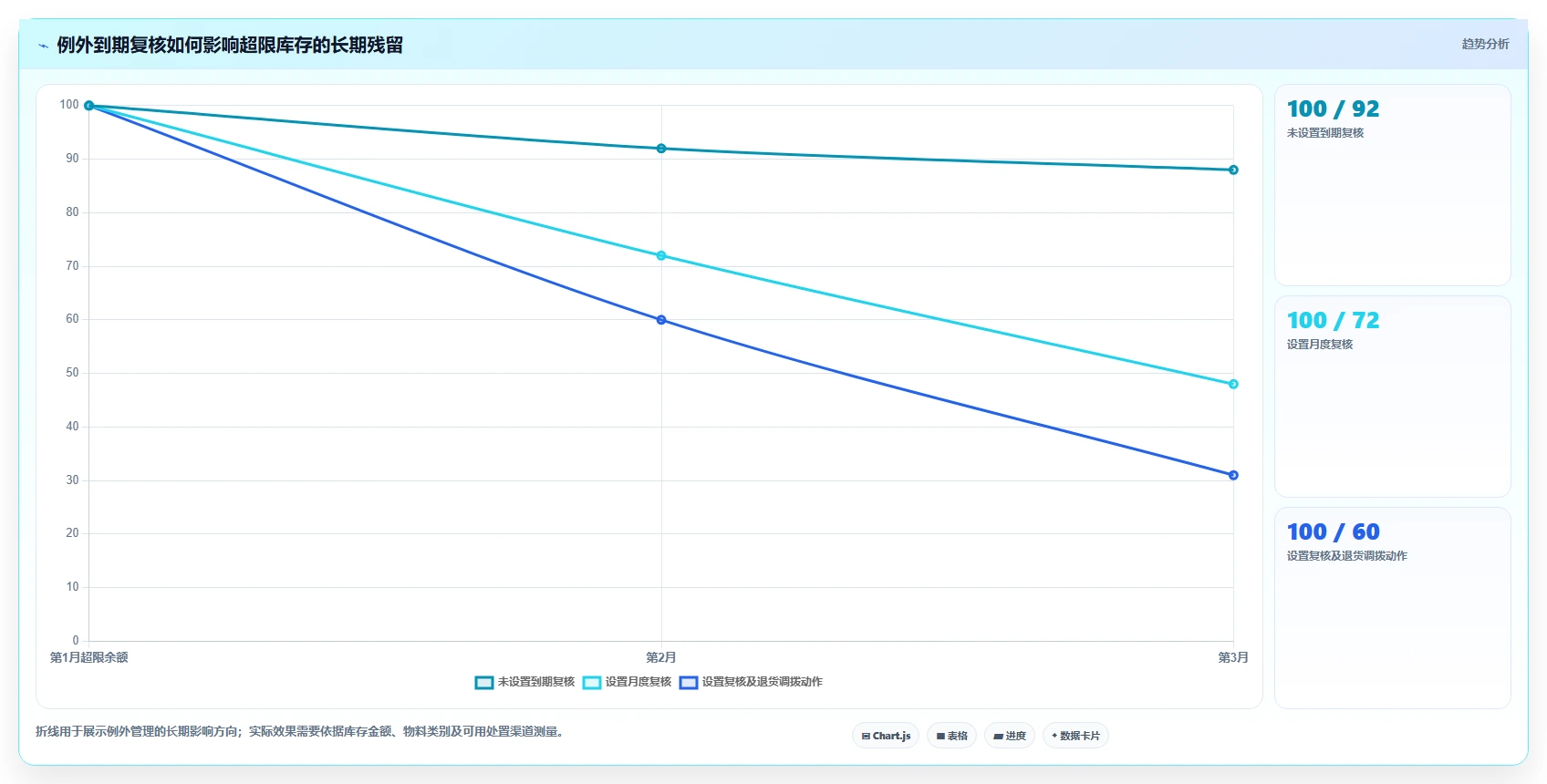This screenshot has height=784, width=1547.
Task: Click the 第2月 axis label
Action: pyautogui.click(x=661, y=657)
